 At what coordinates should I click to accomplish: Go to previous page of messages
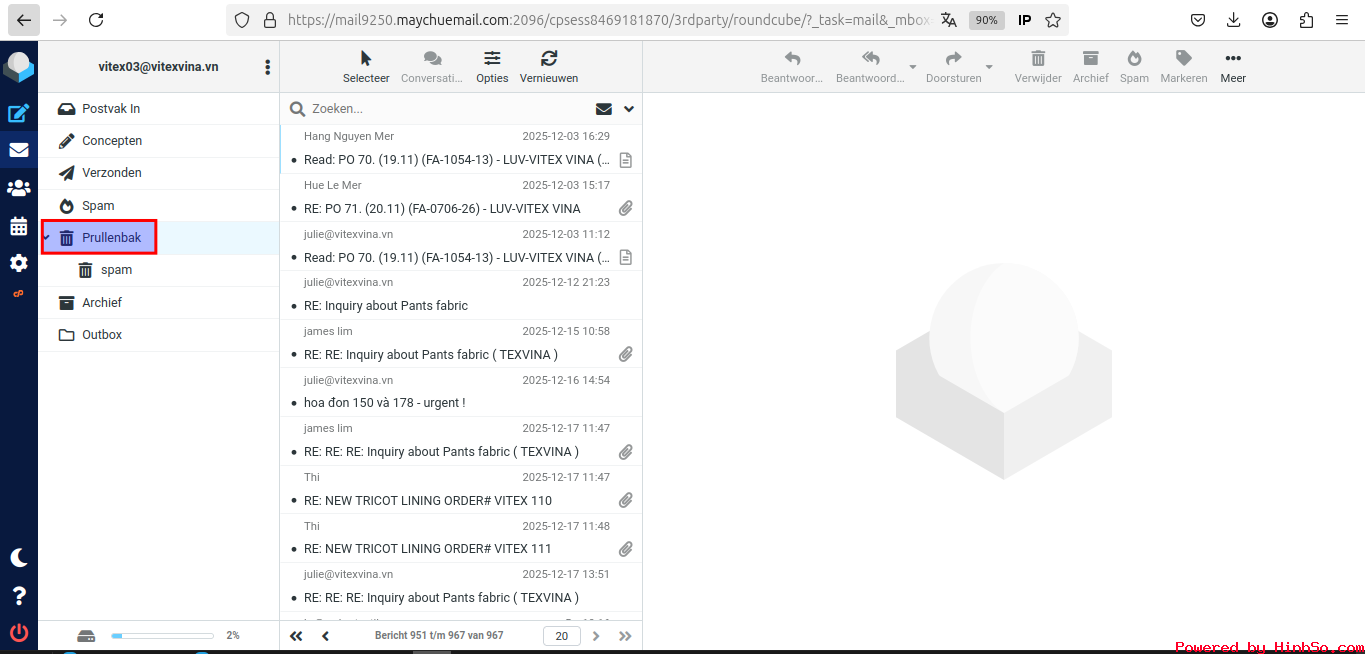[x=325, y=636]
